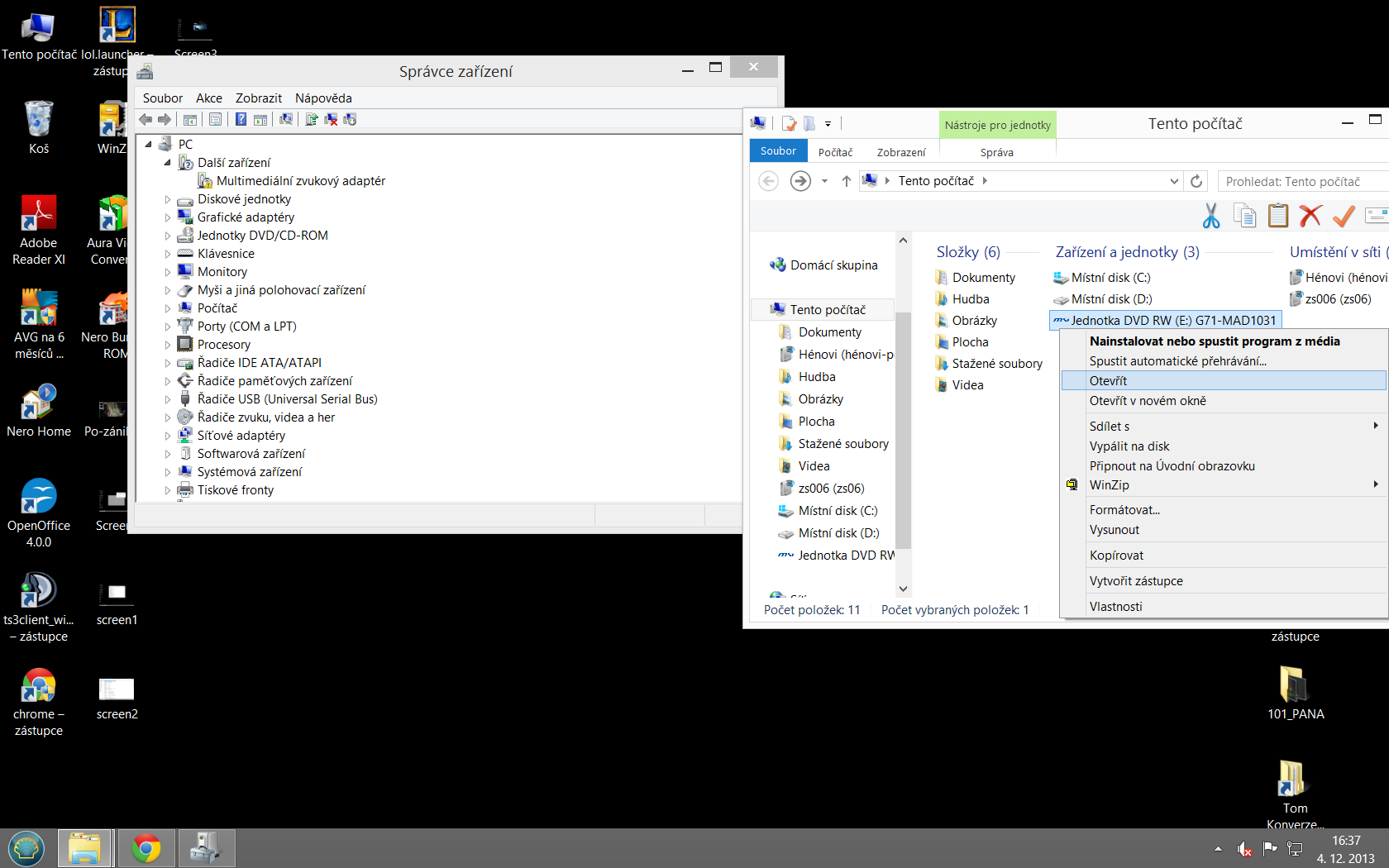Open the Zobrazit menu in Device Manager

click(259, 98)
